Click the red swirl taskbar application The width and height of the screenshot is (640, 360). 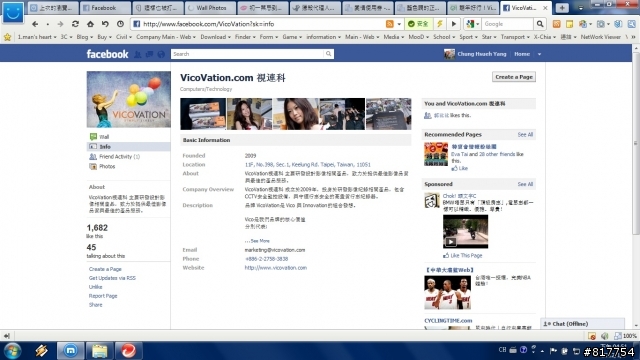click(128, 351)
